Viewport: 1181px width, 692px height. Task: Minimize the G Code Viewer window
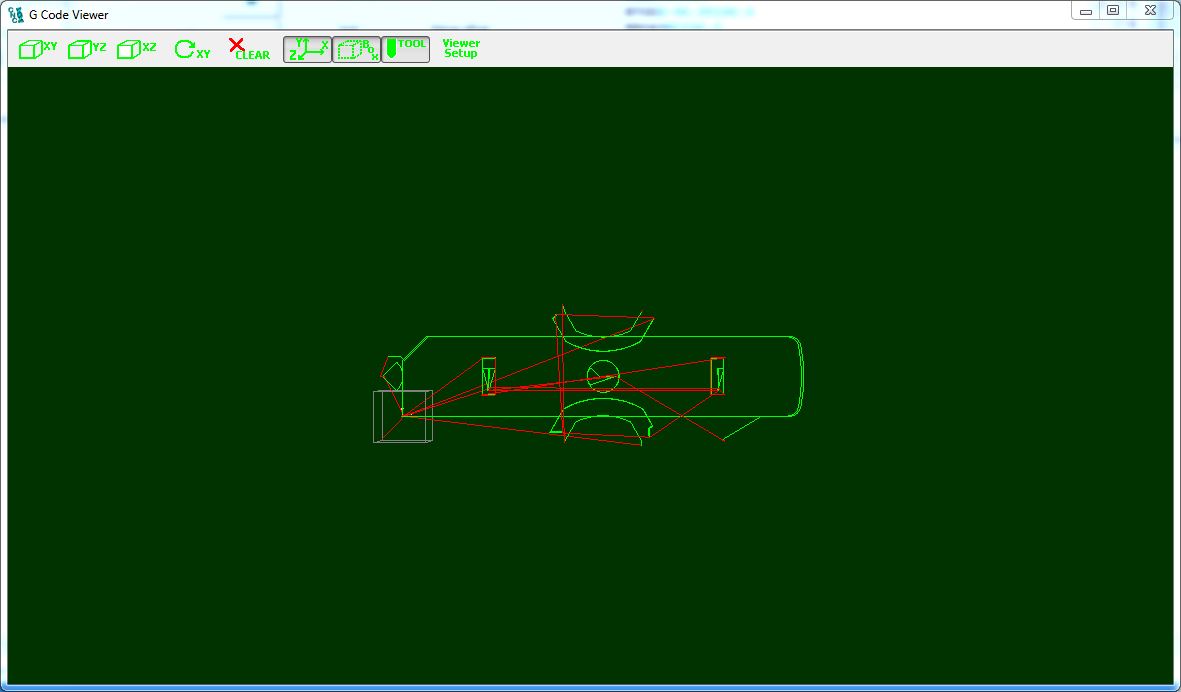coord(1086,11)
